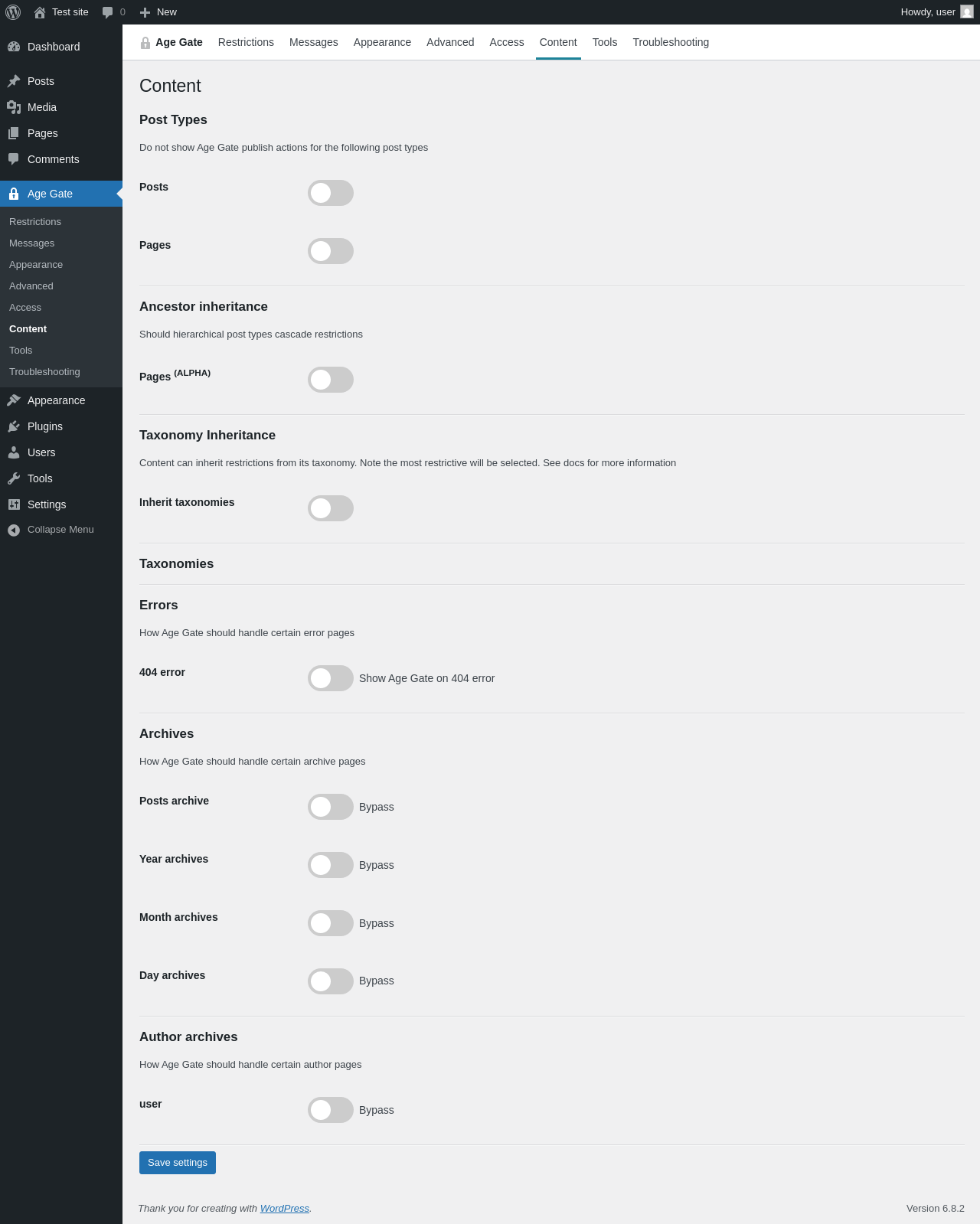Click the Appearance paintbrush icon
The width and height of the screenshot is (980, 1224).
[x=14, y=400]
